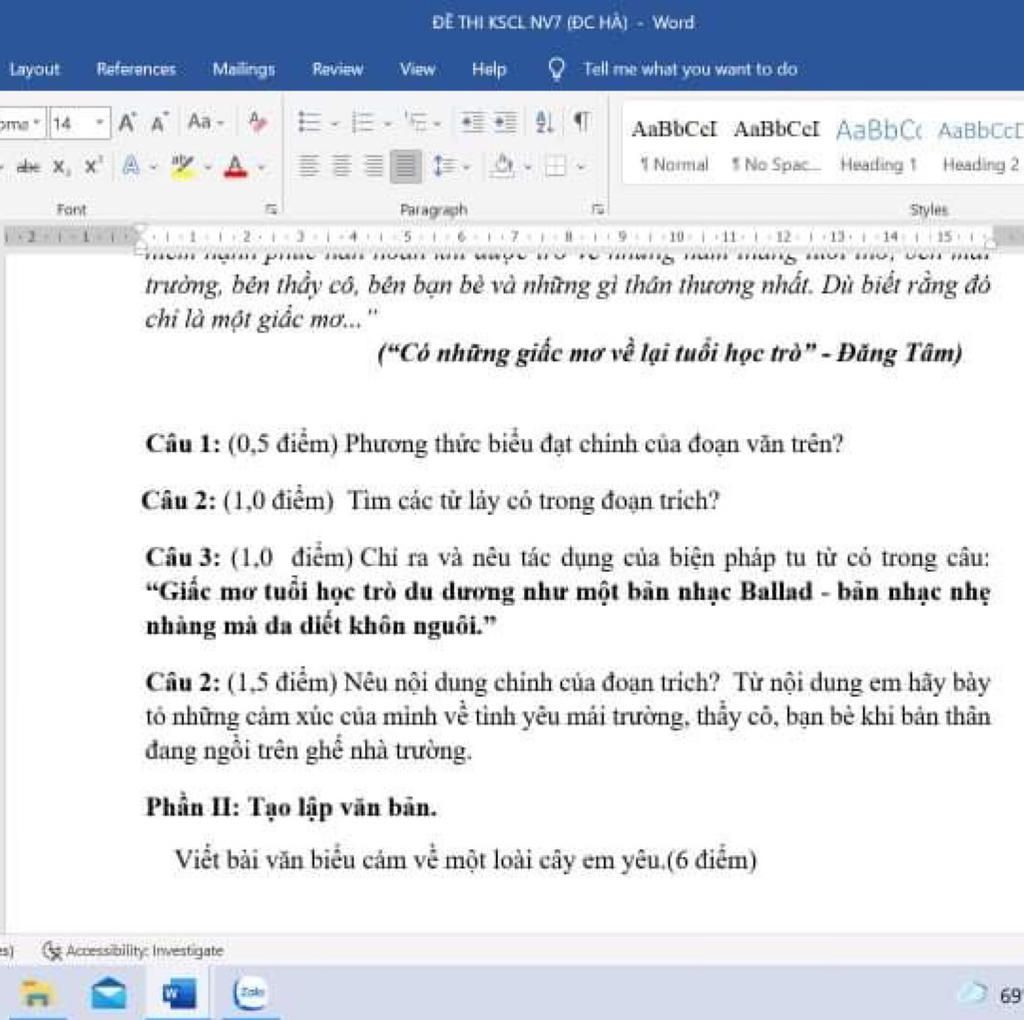Viewport: 1024px width, 1020px height.
Task: Open the Review ribbon tab
Action: (337, 69)
